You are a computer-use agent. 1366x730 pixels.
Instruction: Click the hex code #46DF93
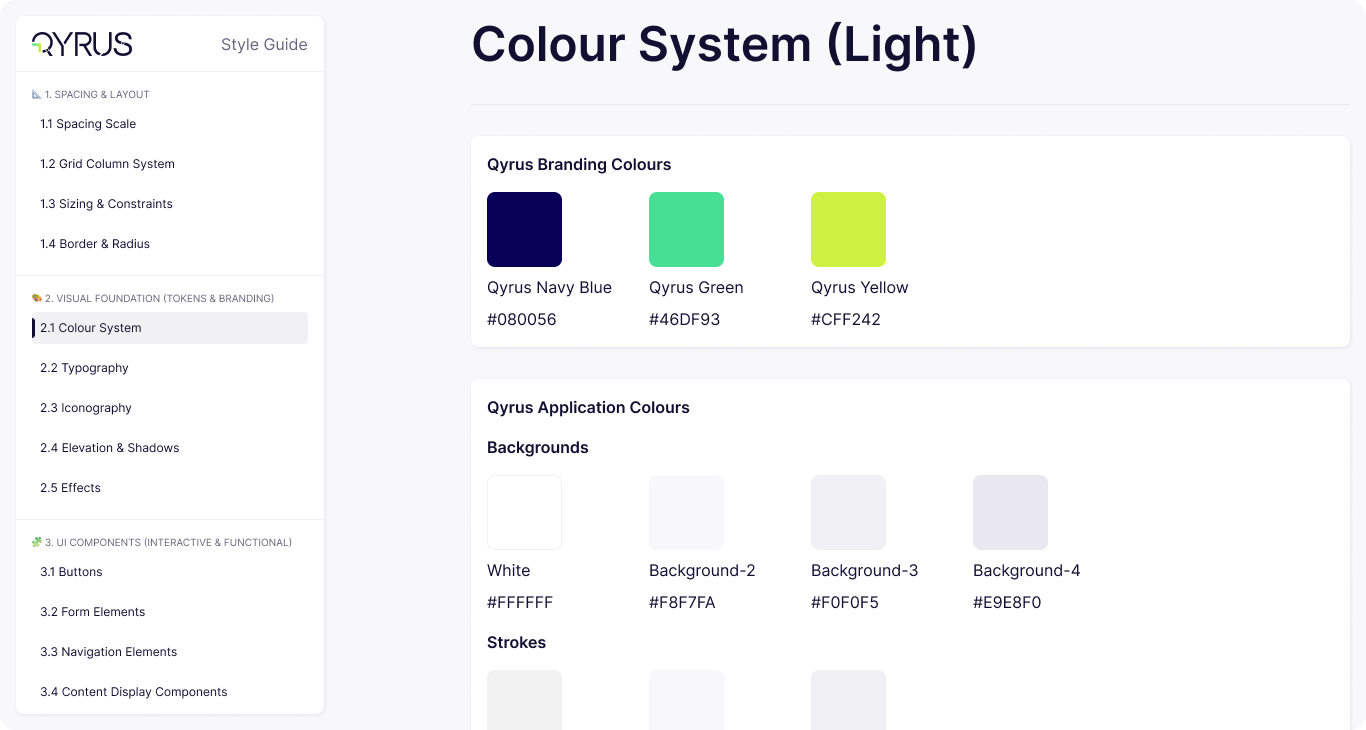[685, 320]
